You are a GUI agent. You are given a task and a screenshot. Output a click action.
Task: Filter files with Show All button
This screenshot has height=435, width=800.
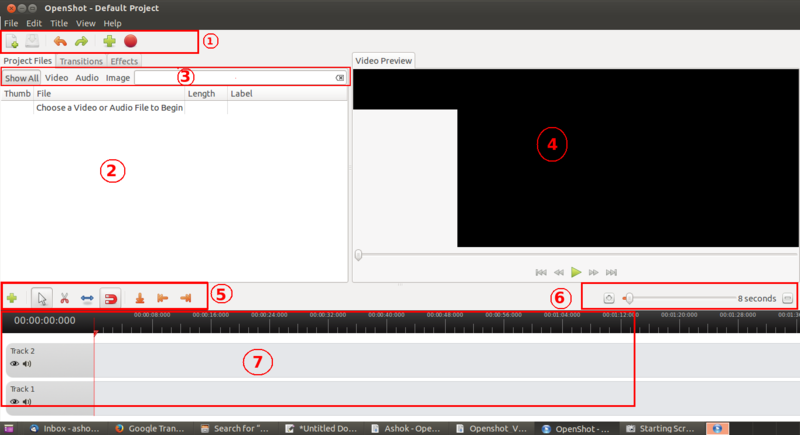21,78
